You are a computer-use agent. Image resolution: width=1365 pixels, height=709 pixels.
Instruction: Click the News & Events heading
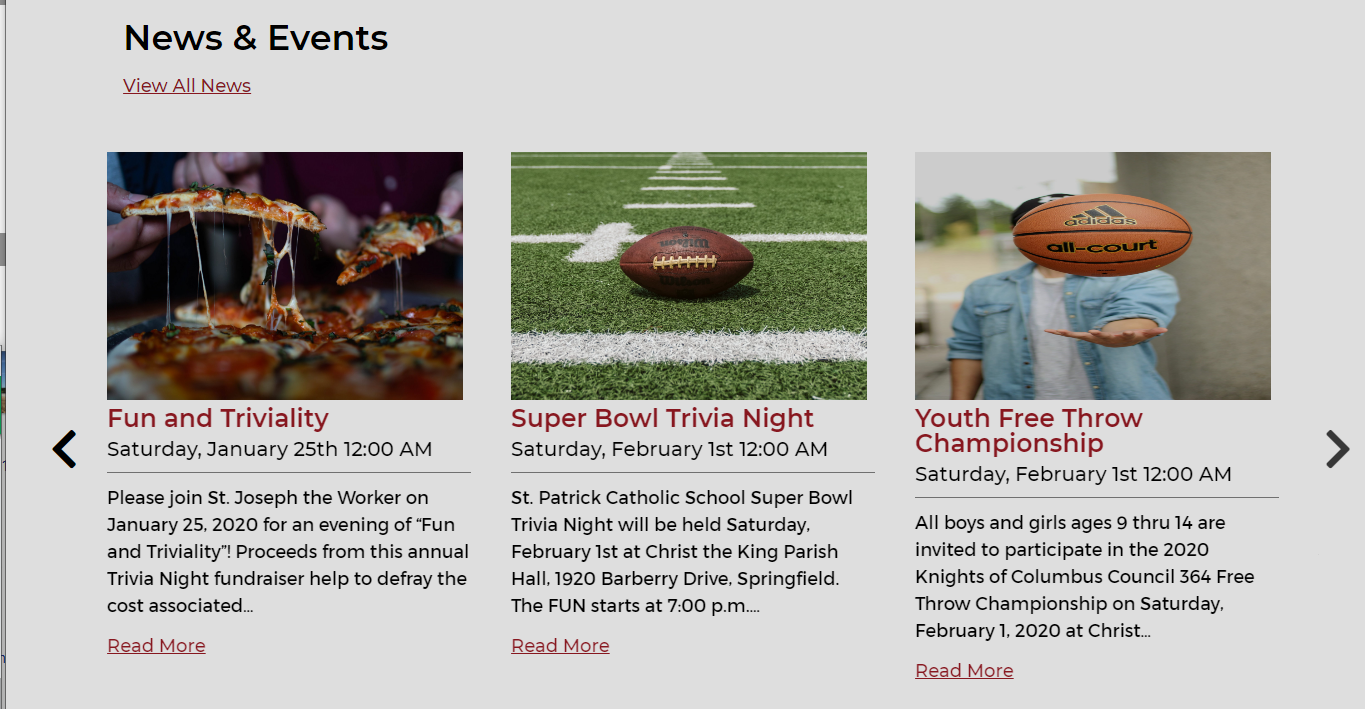pos(256,38)
